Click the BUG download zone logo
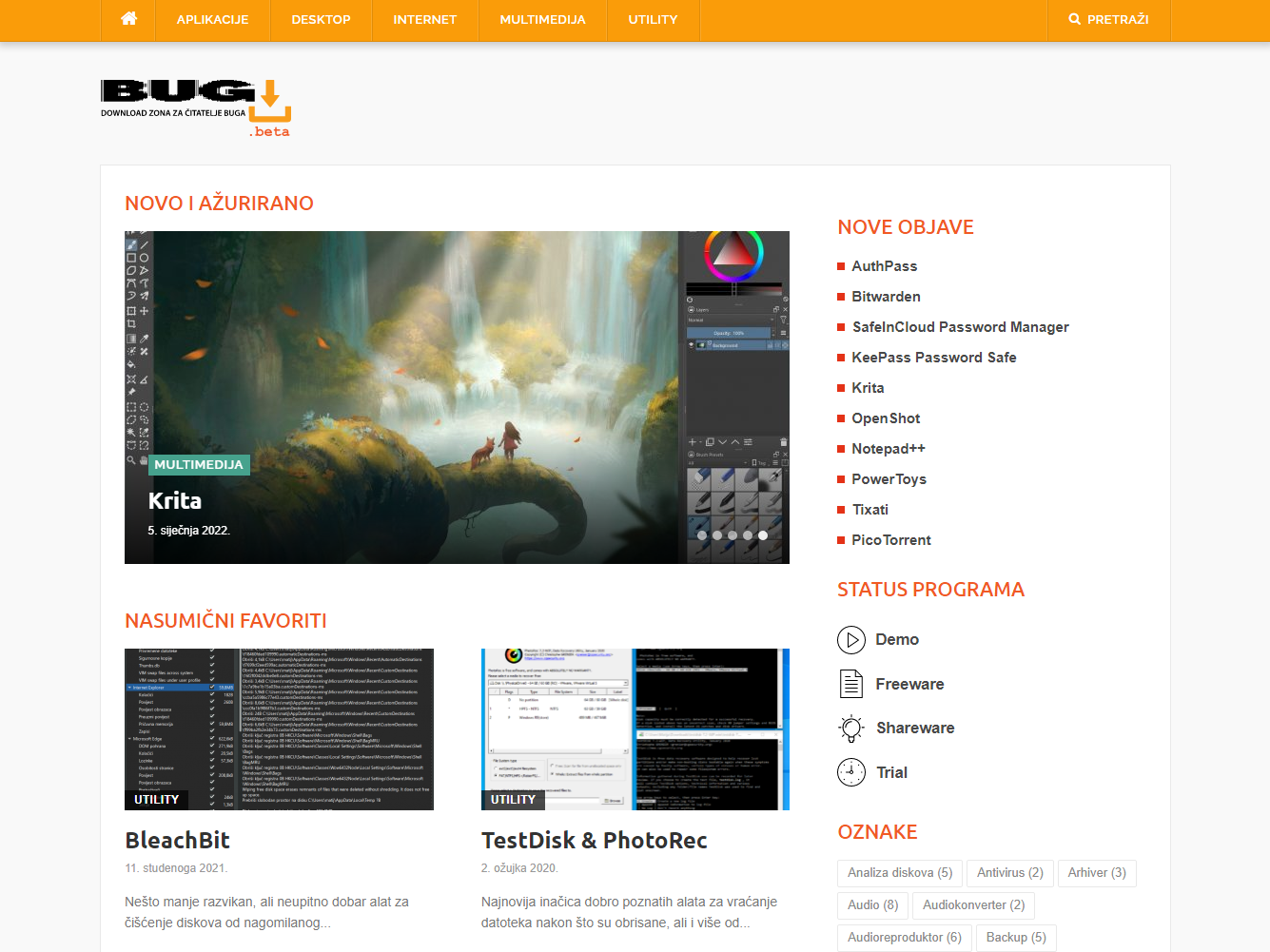 196,108
